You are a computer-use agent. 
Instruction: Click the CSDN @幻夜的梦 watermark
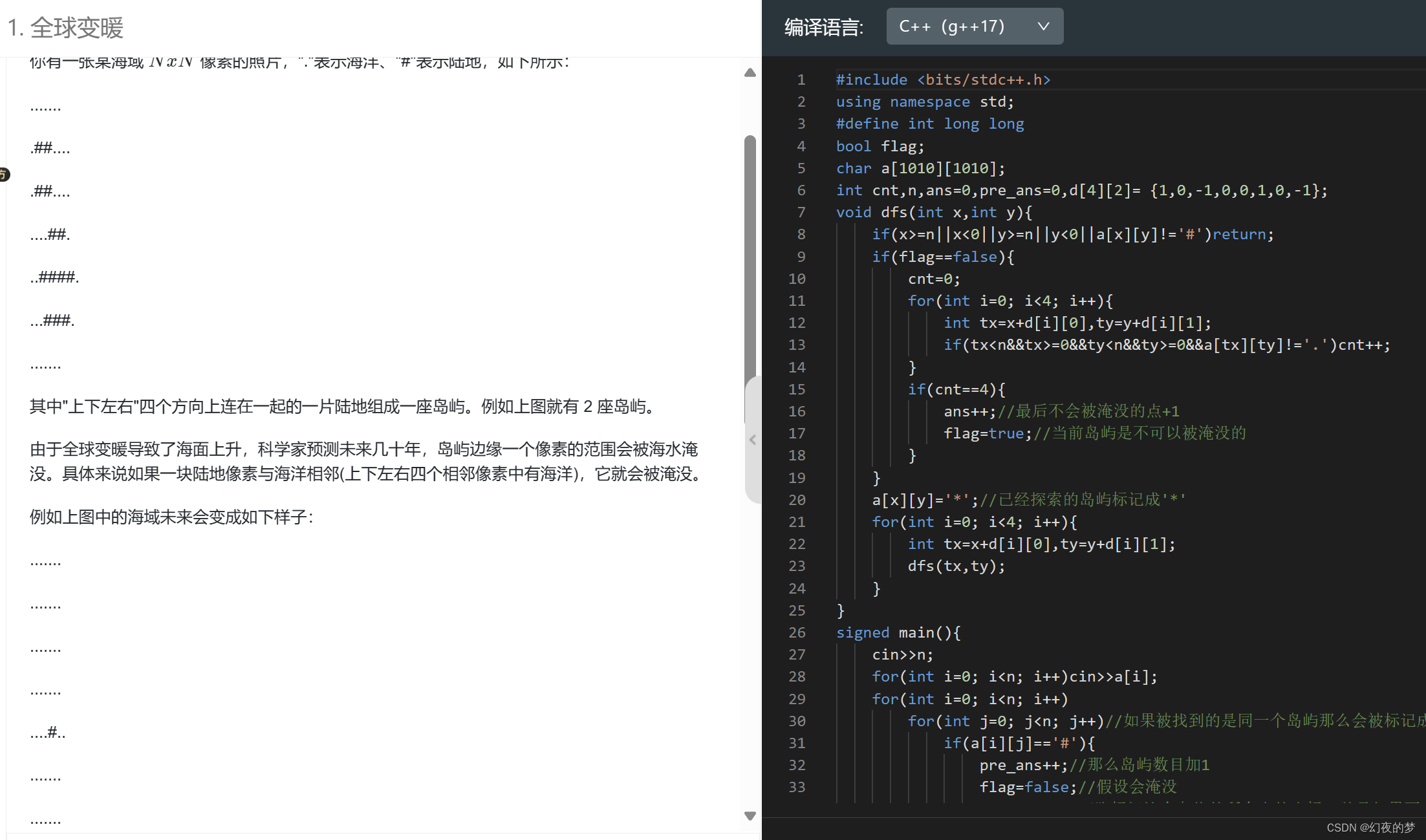click(x=1370, y=828)
